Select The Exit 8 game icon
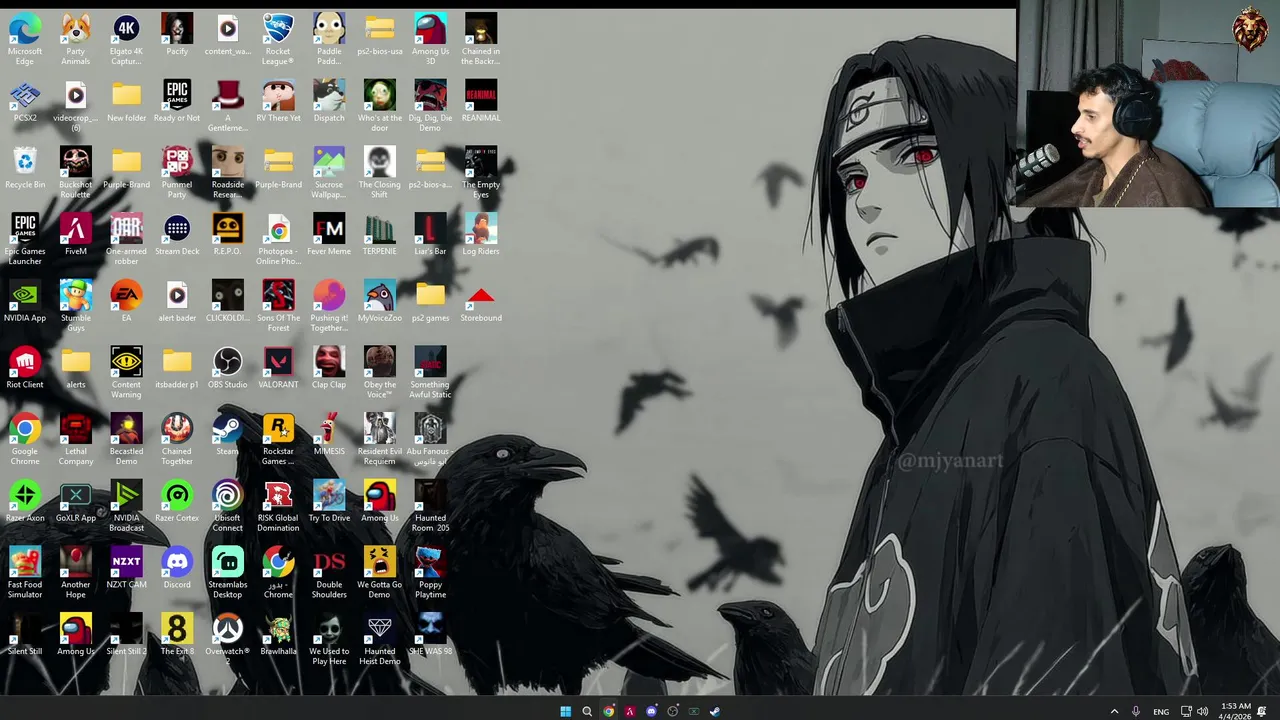This screenshot has width=1280, height=720. [x=177, y=636]
